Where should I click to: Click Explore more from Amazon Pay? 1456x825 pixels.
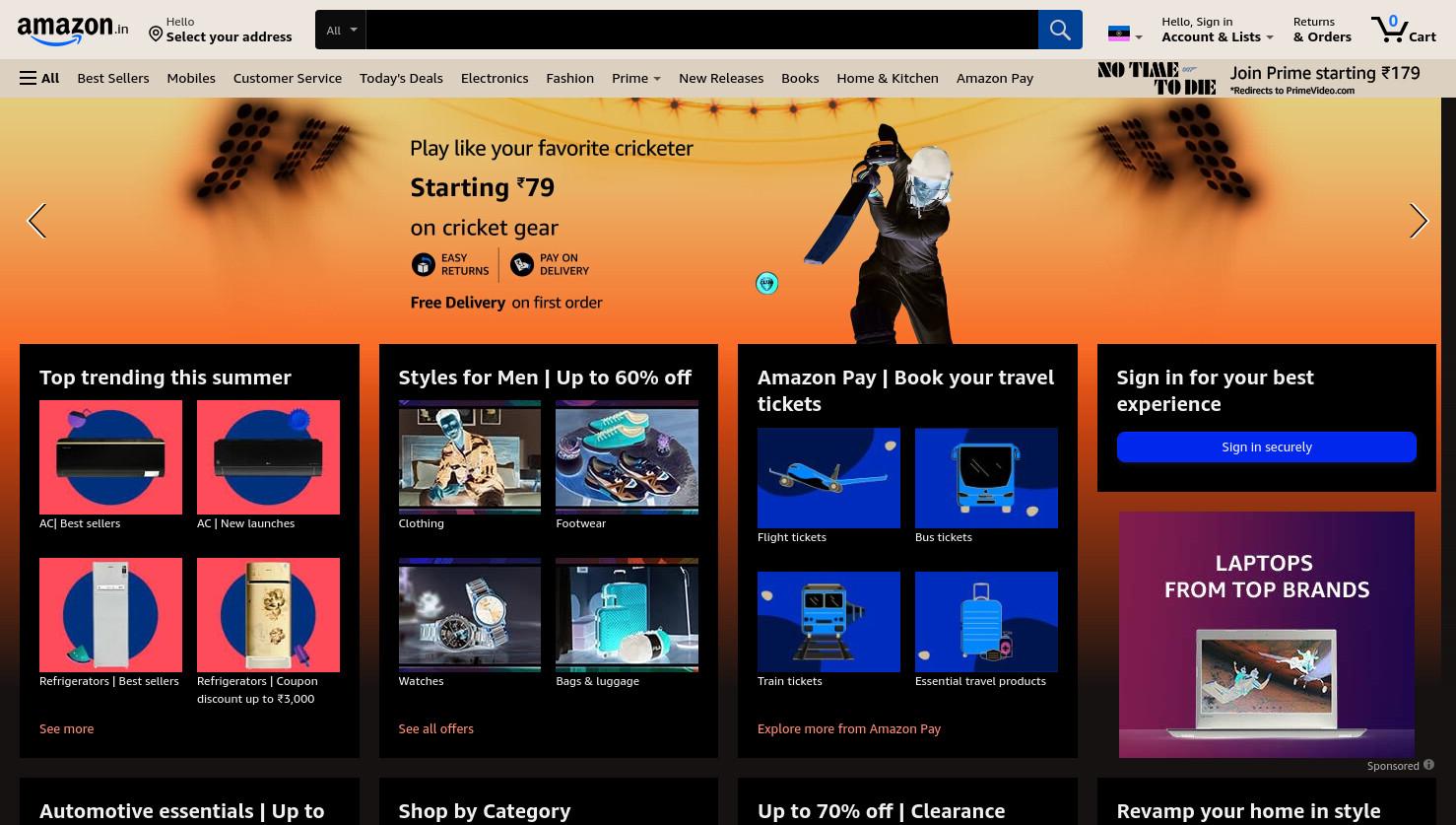(x=849, y=728)
